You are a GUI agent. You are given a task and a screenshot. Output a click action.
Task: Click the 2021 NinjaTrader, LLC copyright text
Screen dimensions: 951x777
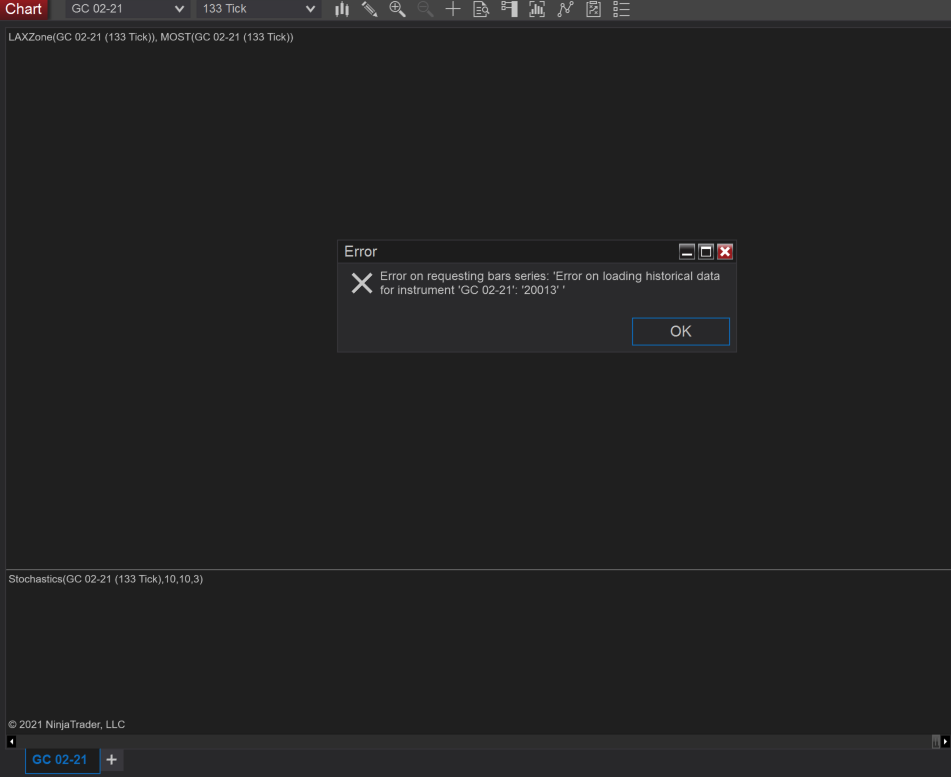point(67,724)
